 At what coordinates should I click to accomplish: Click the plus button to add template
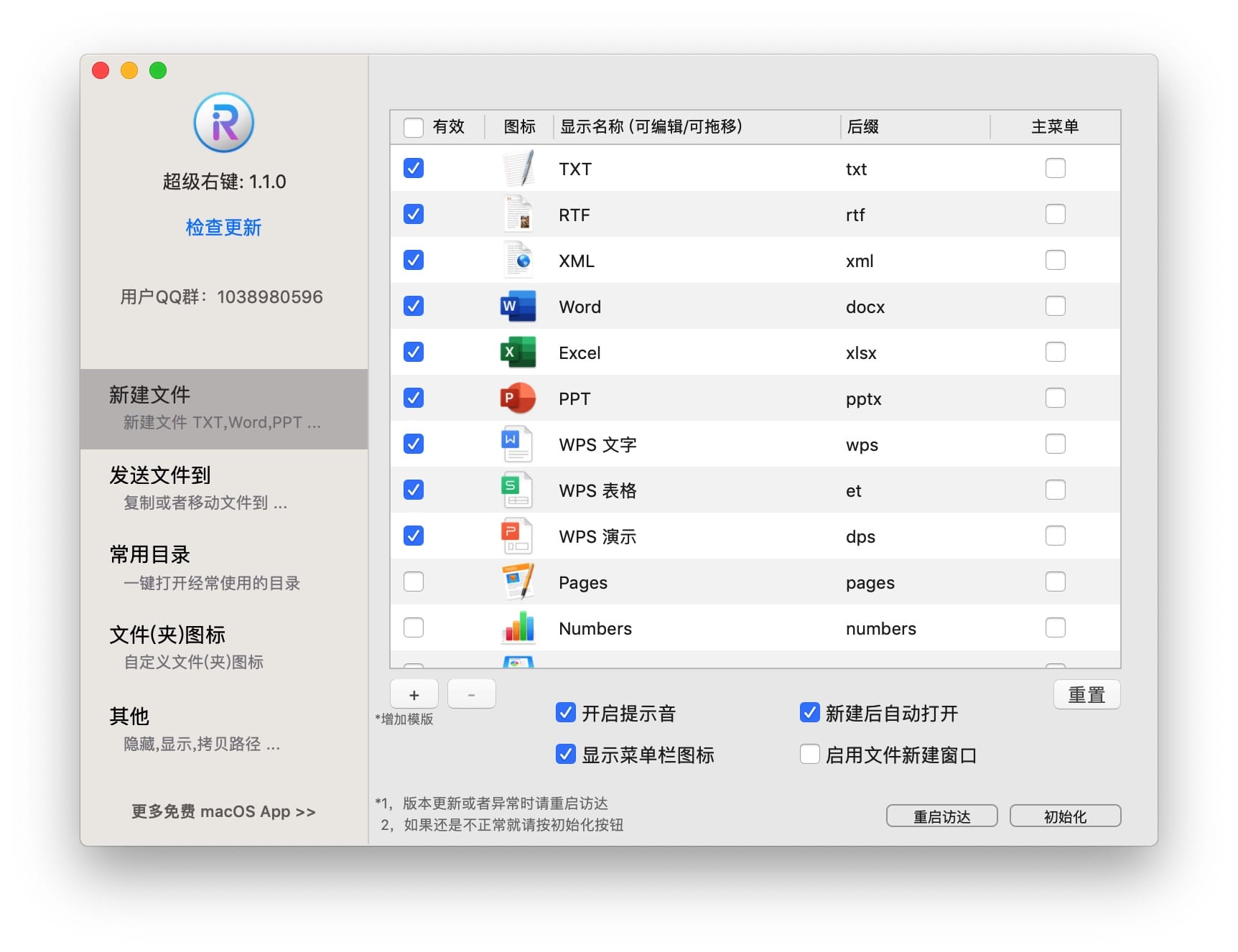(414, 694)
